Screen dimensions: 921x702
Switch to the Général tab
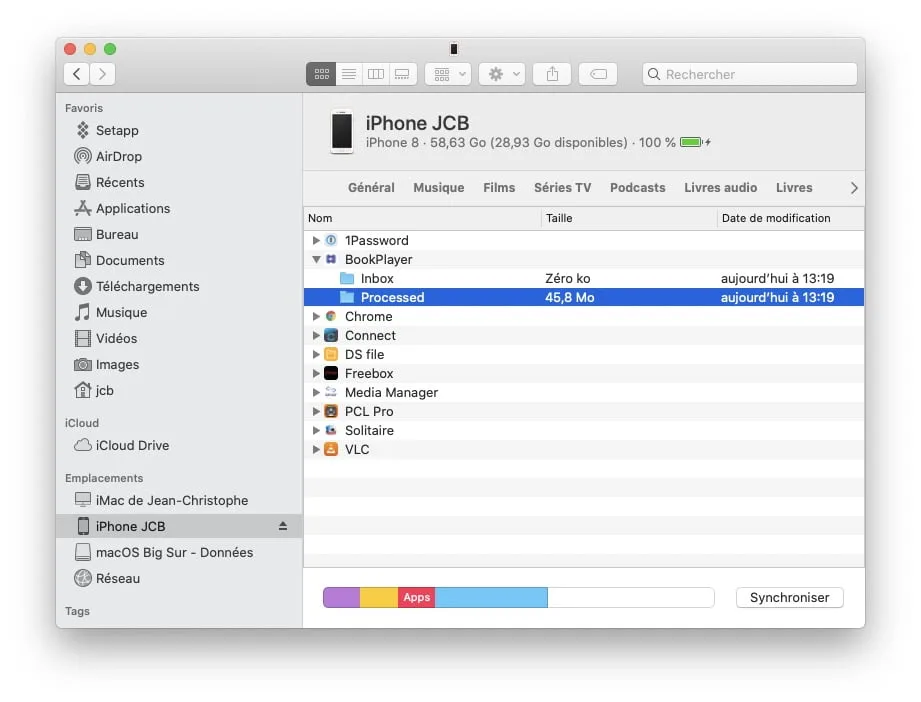point(371,187)
